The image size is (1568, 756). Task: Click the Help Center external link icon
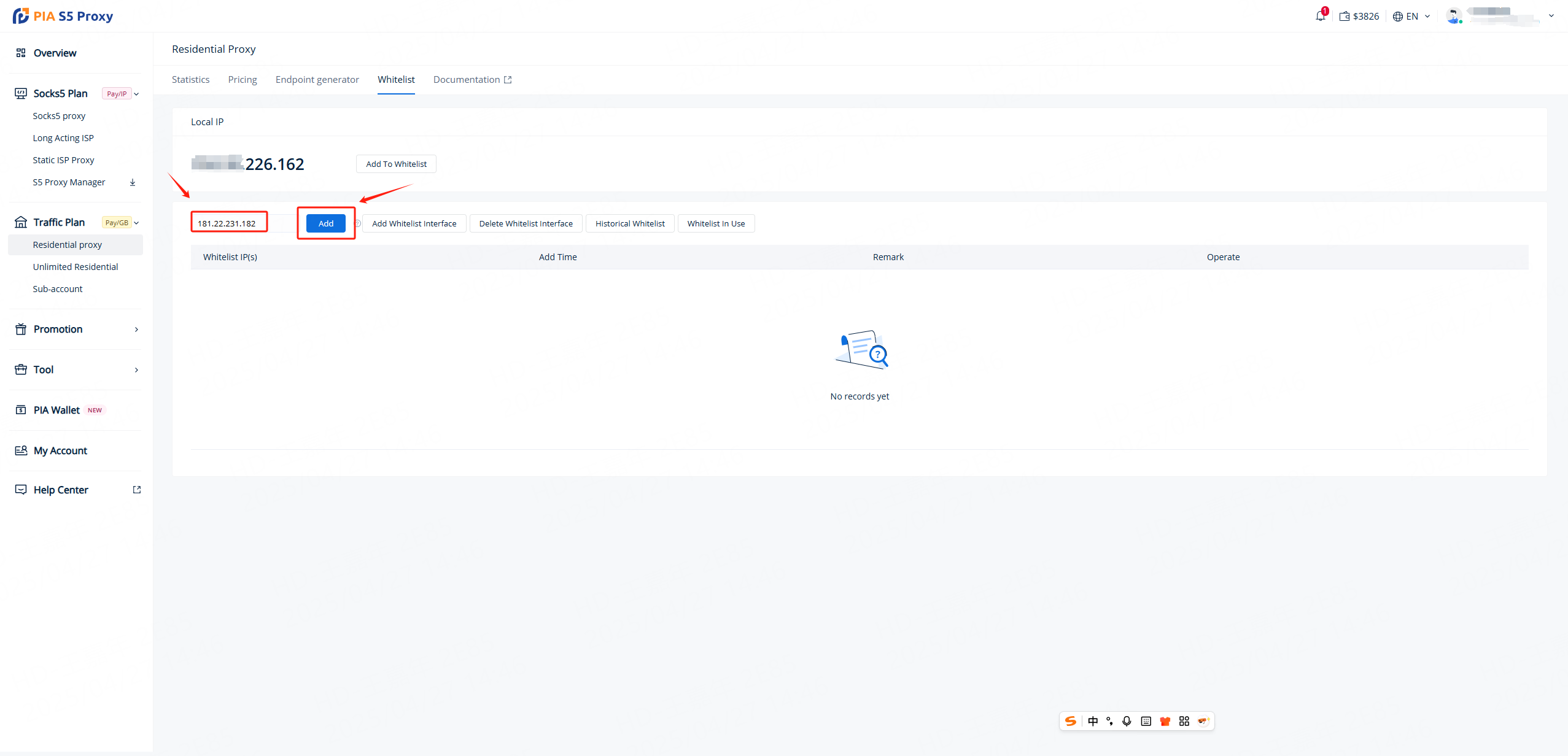coord(137,490)
